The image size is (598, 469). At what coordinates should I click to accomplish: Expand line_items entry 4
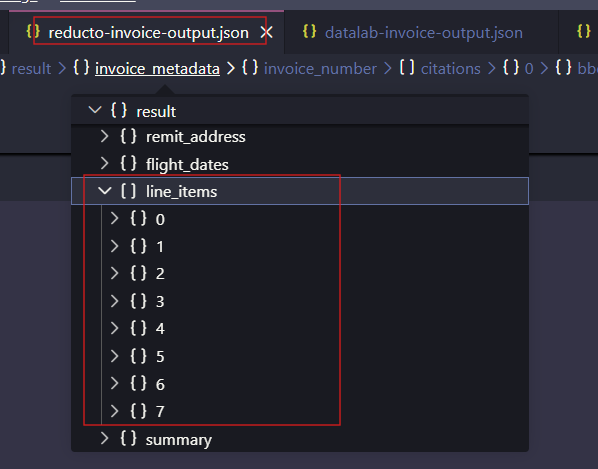coord(114,328)
